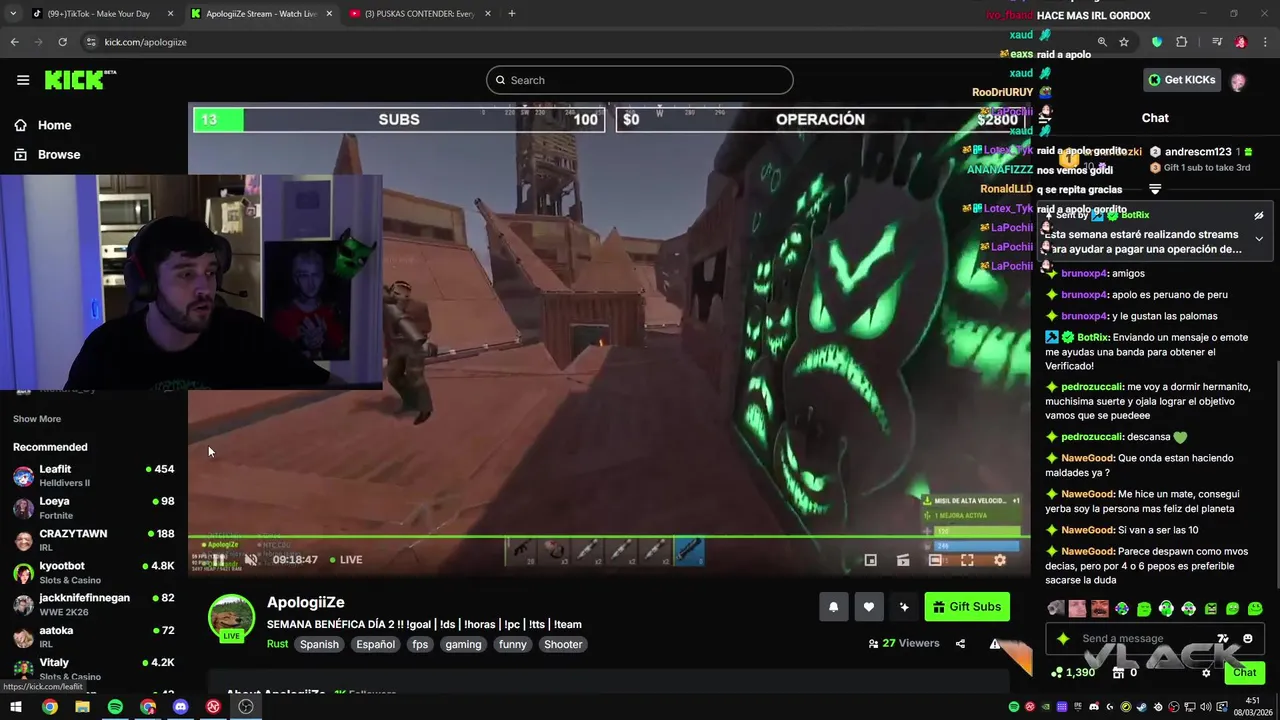This screenshot has width=1280, height=720.
Task: Select the fps tag
Action: pos(420,644)
